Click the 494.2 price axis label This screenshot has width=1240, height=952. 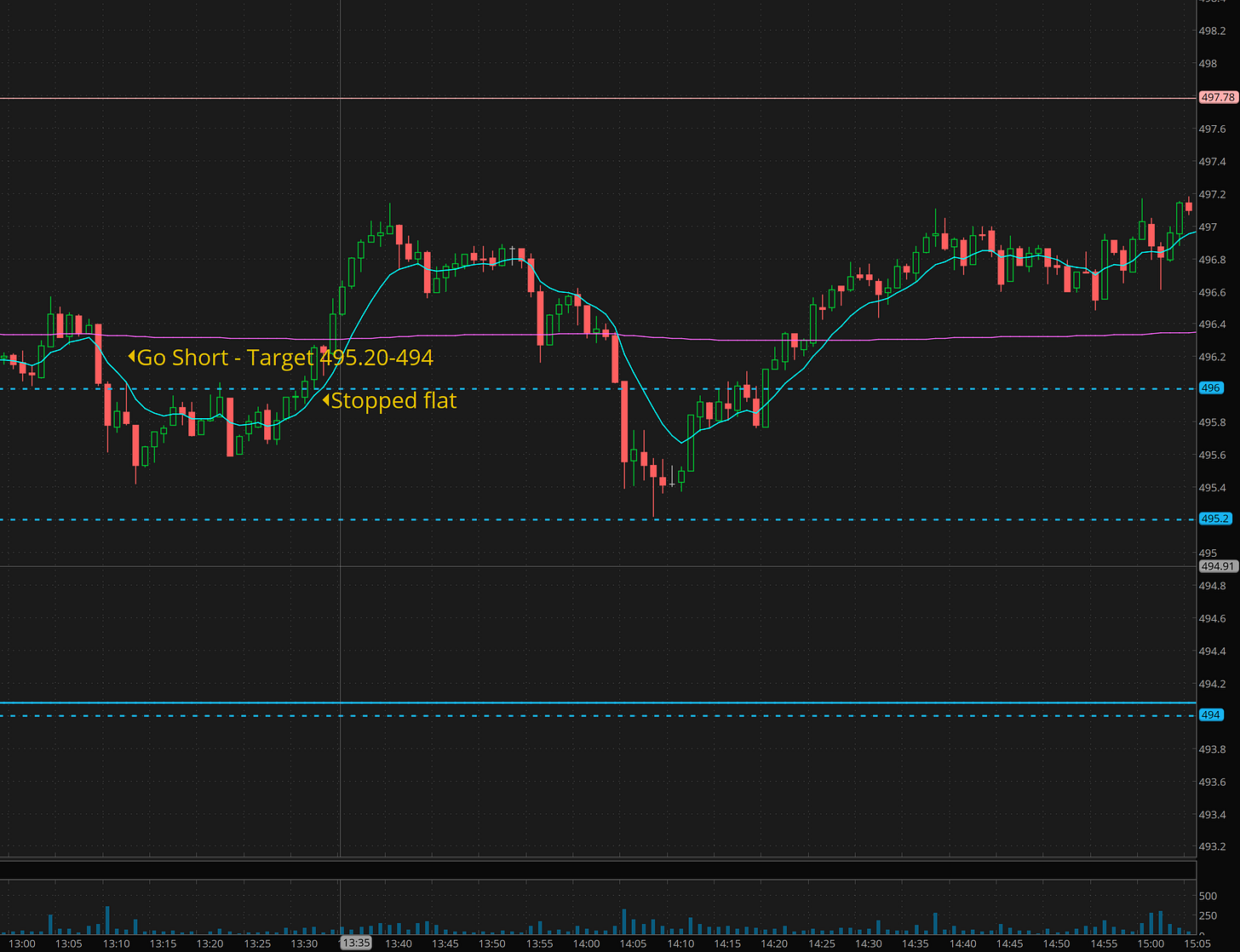[x=1212, y=684]
